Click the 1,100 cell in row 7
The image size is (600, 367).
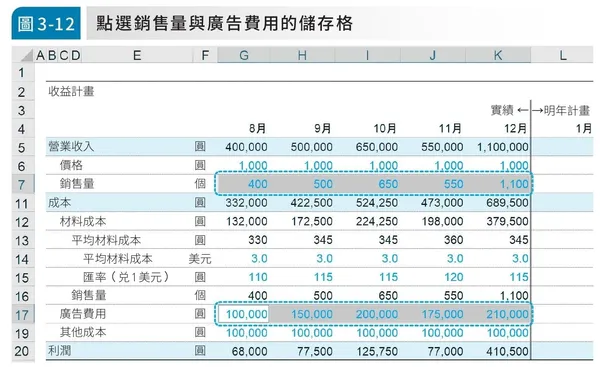pyautogui.click(x=514, y=184)
